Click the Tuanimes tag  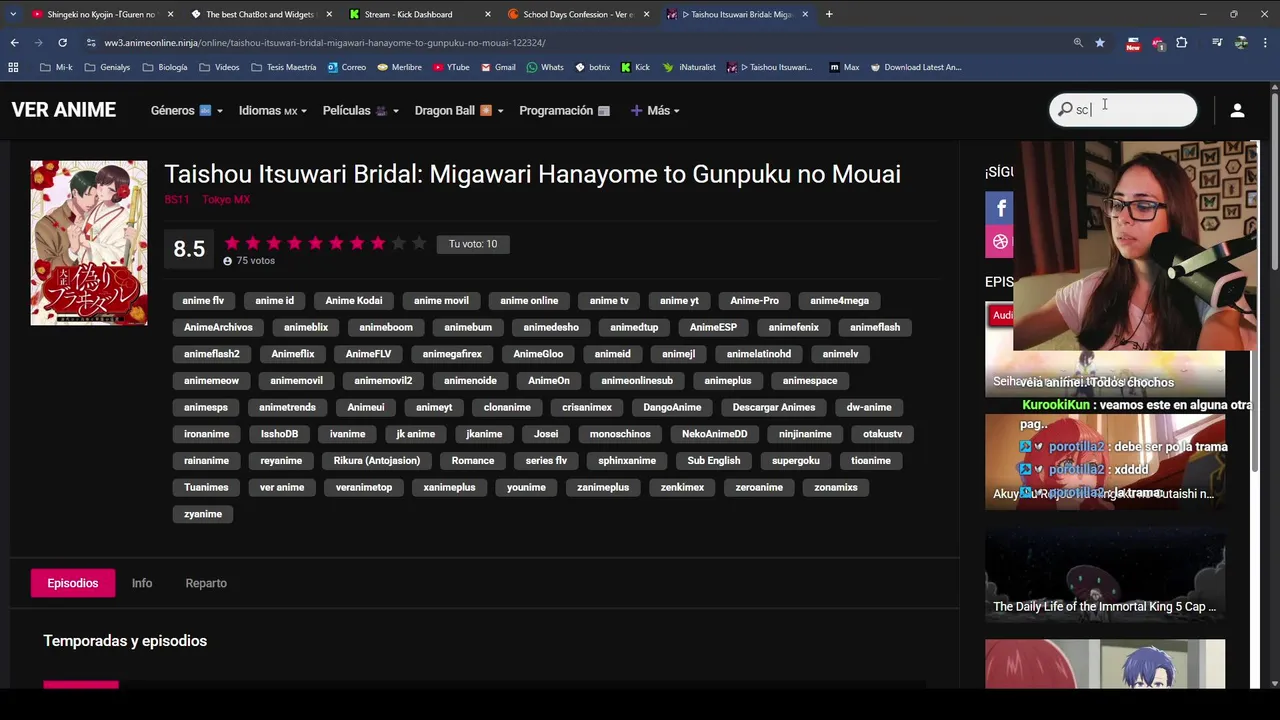206,487
